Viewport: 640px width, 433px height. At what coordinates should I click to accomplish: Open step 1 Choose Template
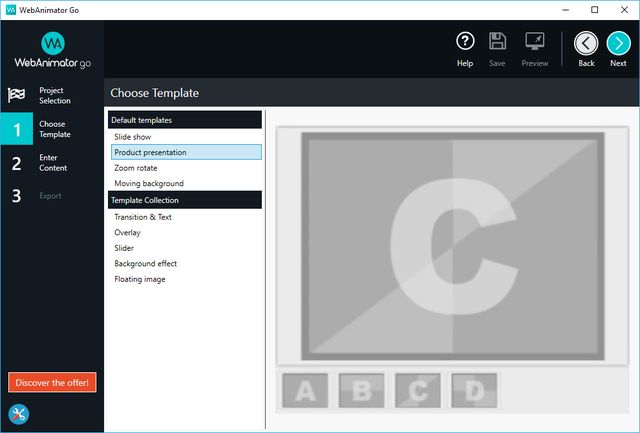[x=52, y=129]
